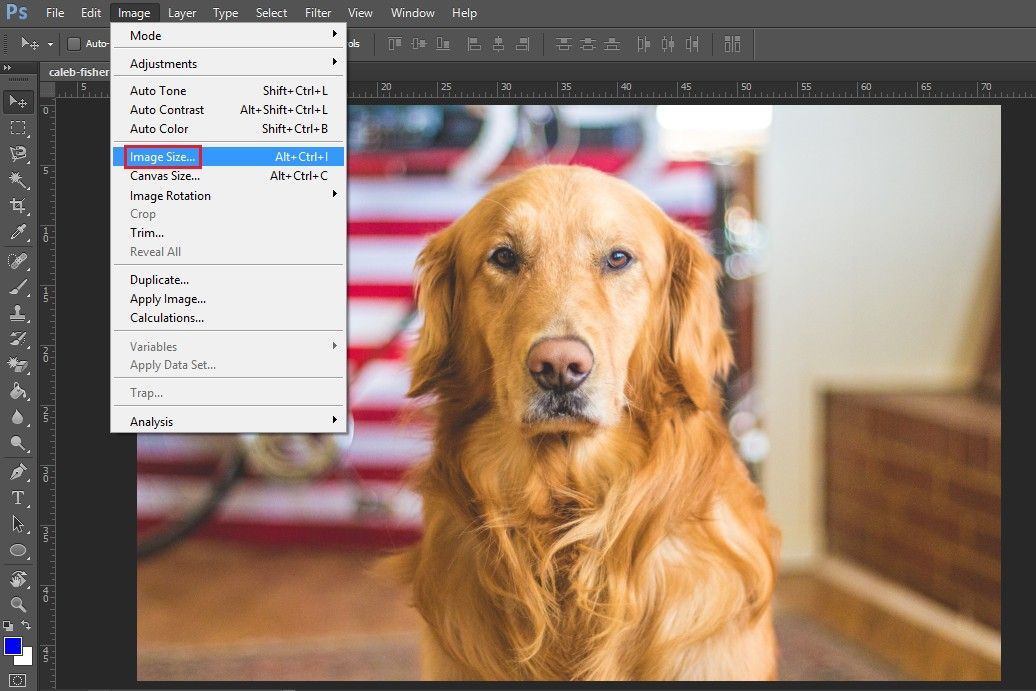Viewport: 1036px width, 691px height.
Task: Click the blue foreground color swatch
Action: (x=13, y=645)
